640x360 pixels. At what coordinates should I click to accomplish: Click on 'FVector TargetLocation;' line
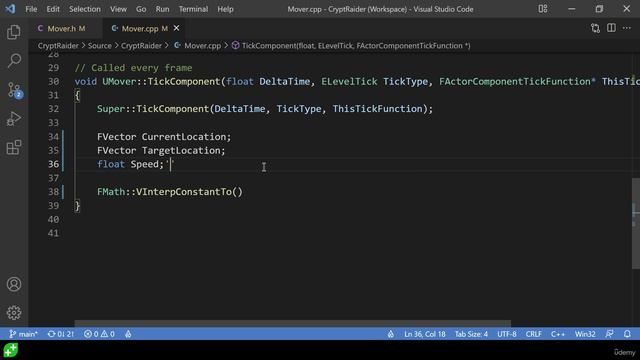coord(161,151)
